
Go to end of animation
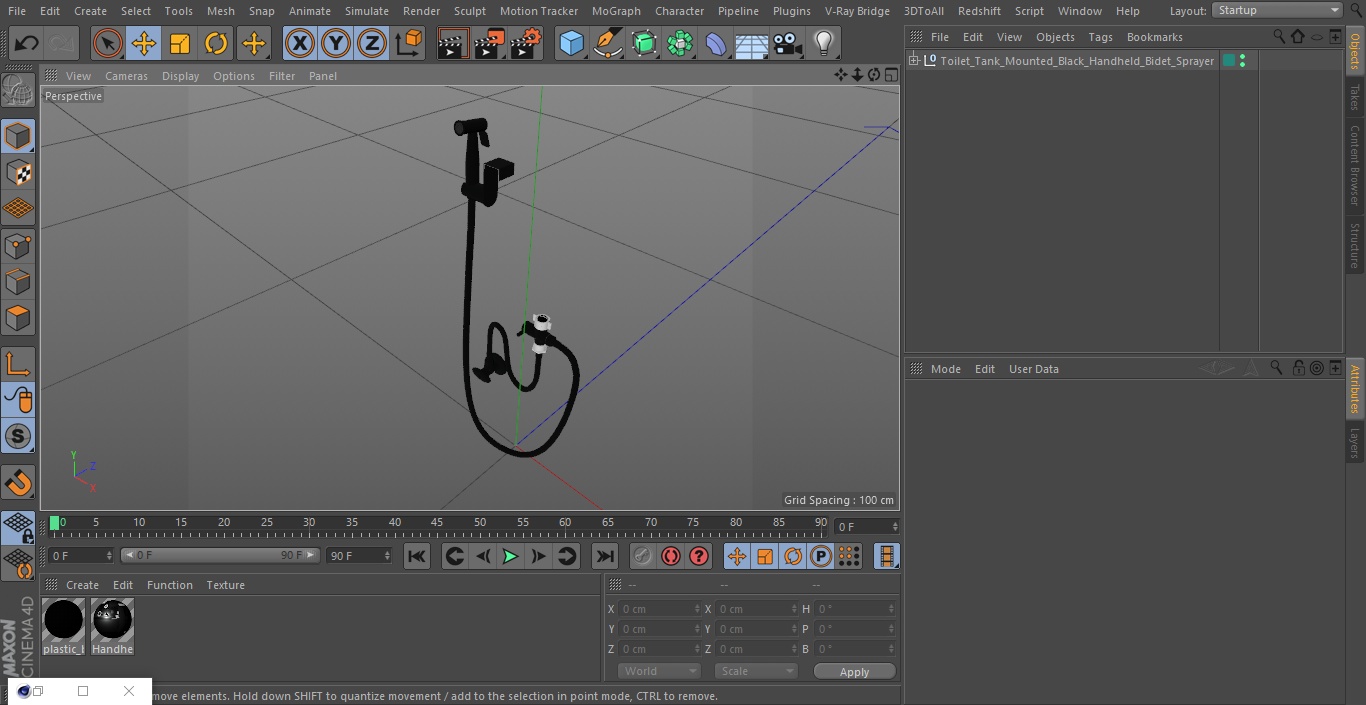click(605, 556)
